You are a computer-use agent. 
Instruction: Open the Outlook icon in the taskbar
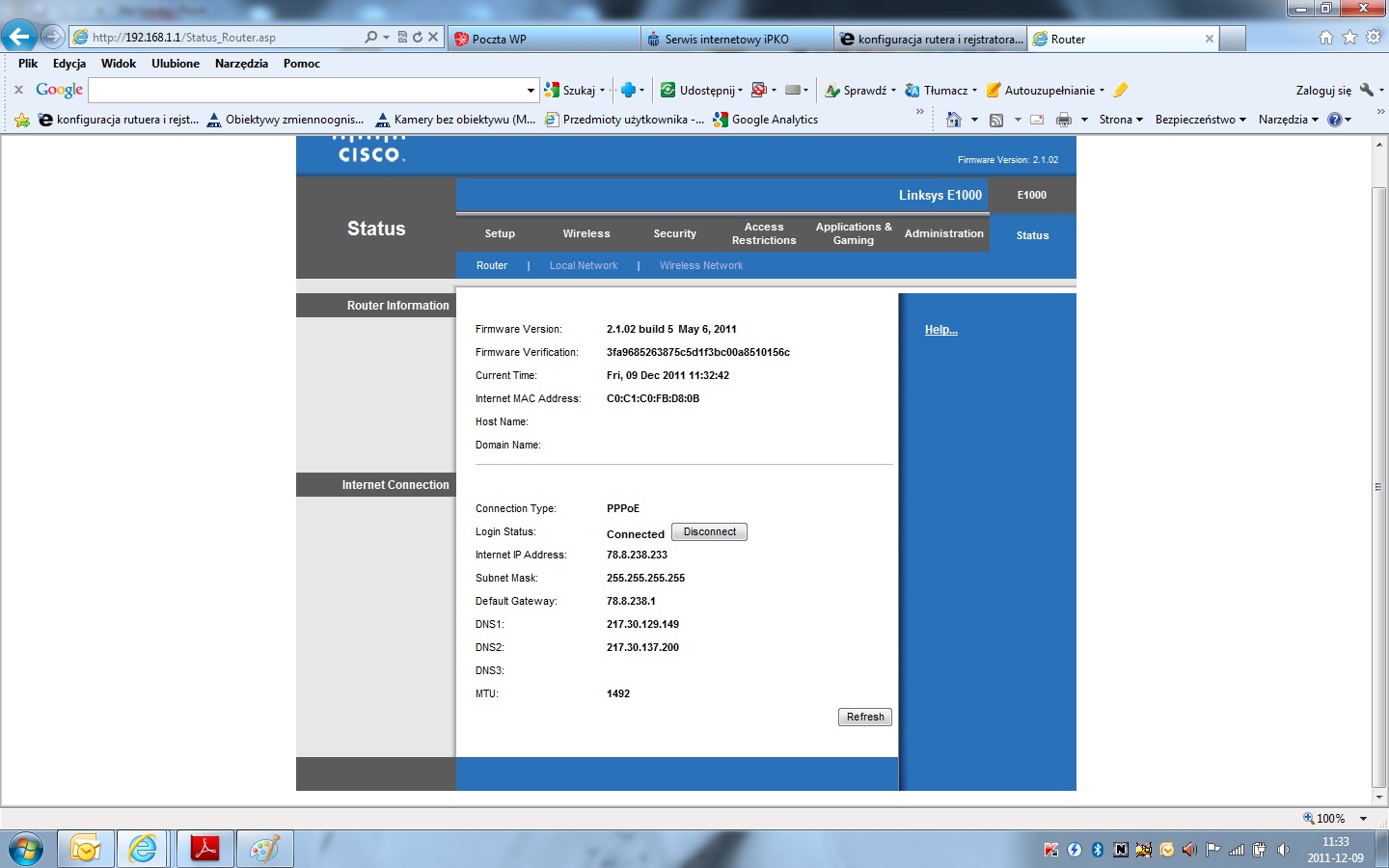85,850
